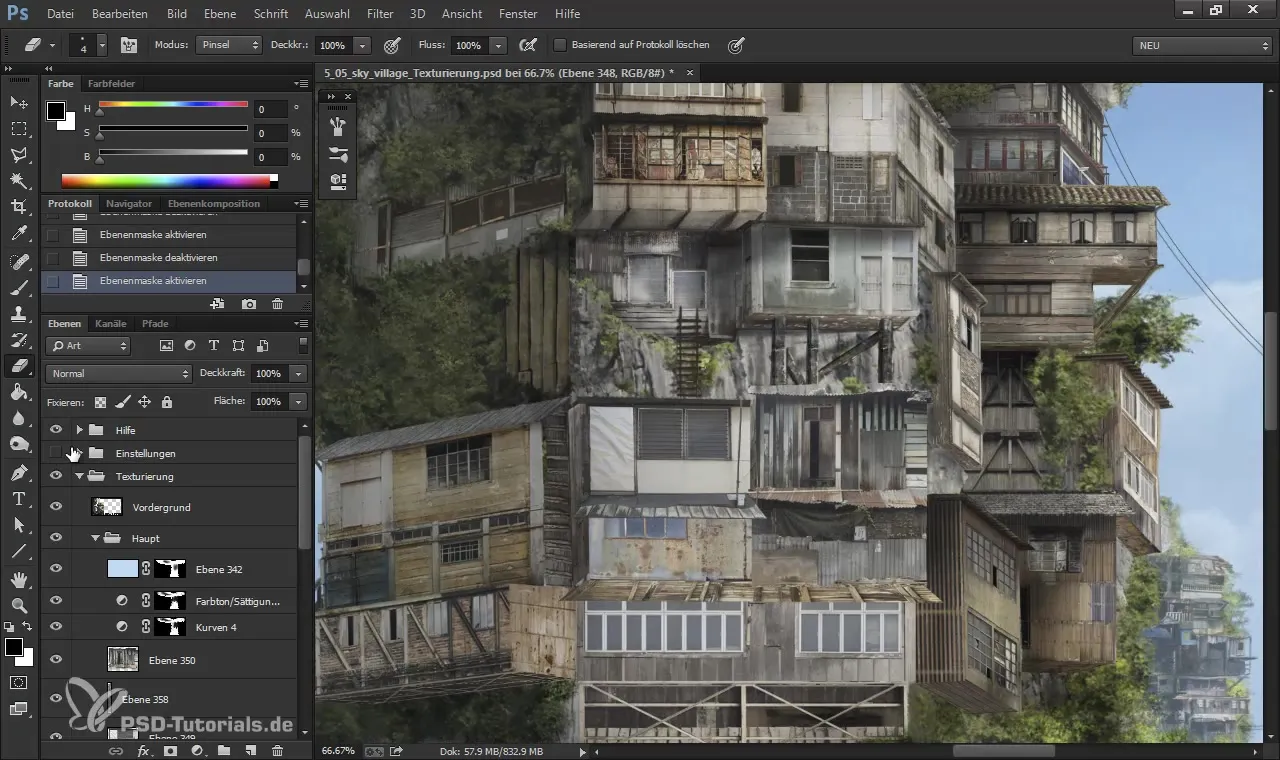Open the NEU workspace dropdown
Image resolution: width=1280 pixels, height=760 pixels.
click(x=1202, y=45)
